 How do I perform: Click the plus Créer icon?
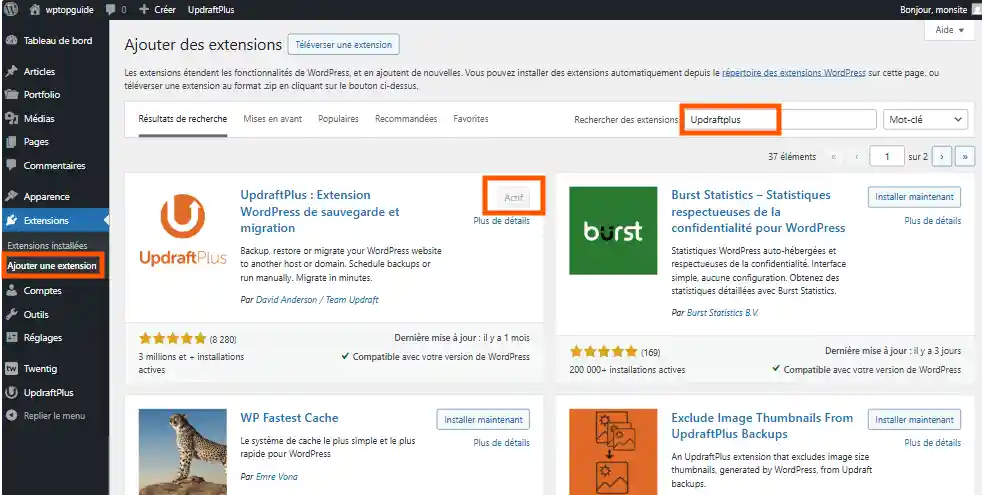coord(144,9)
